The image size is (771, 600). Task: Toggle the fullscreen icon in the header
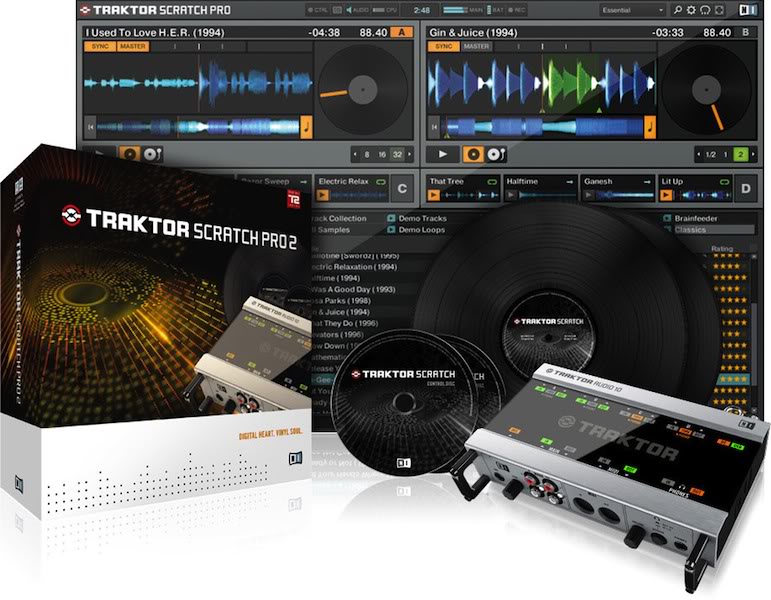(x=719, y=10)
